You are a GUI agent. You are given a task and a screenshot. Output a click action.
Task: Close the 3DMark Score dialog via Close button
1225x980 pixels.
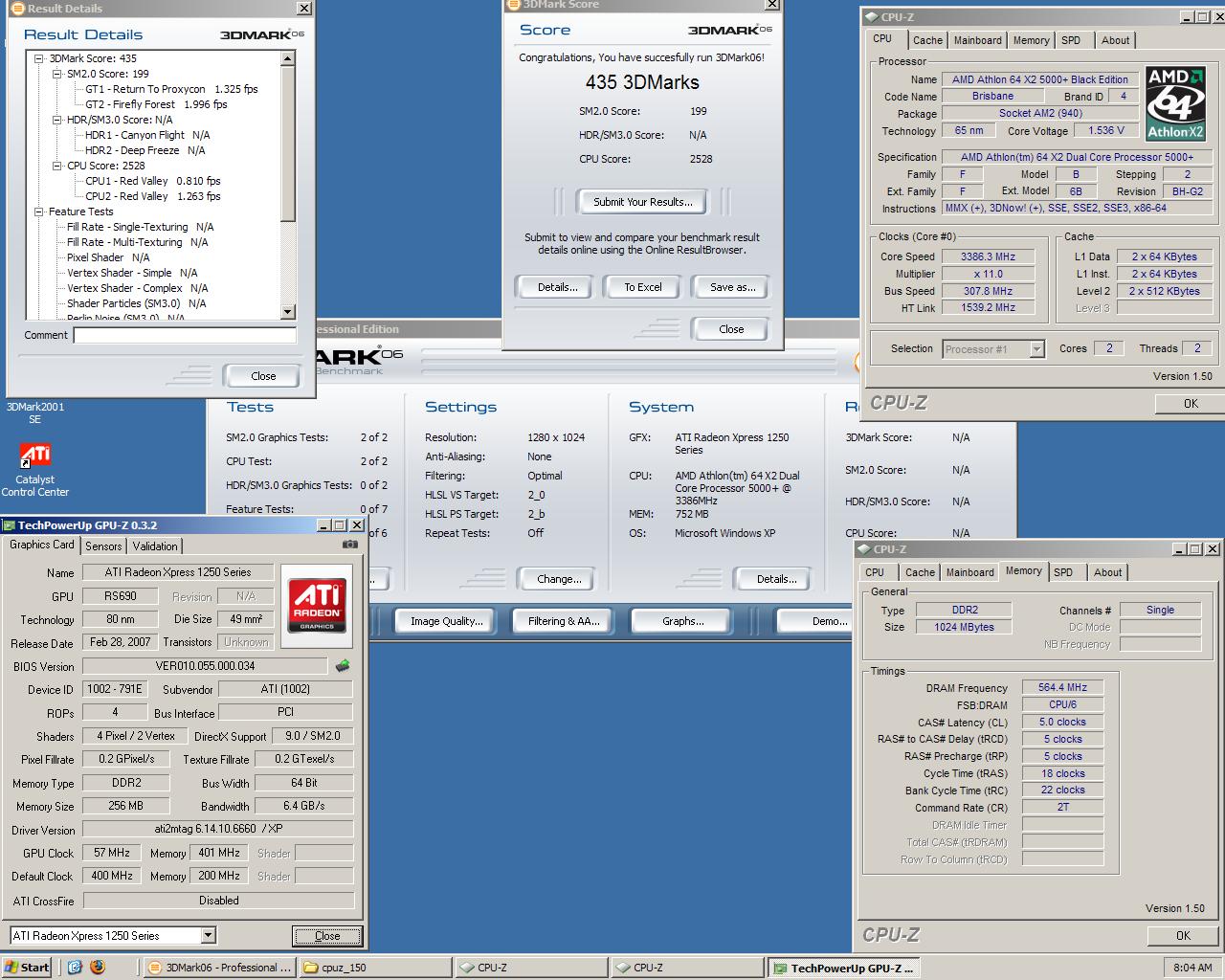pos(731,329)
